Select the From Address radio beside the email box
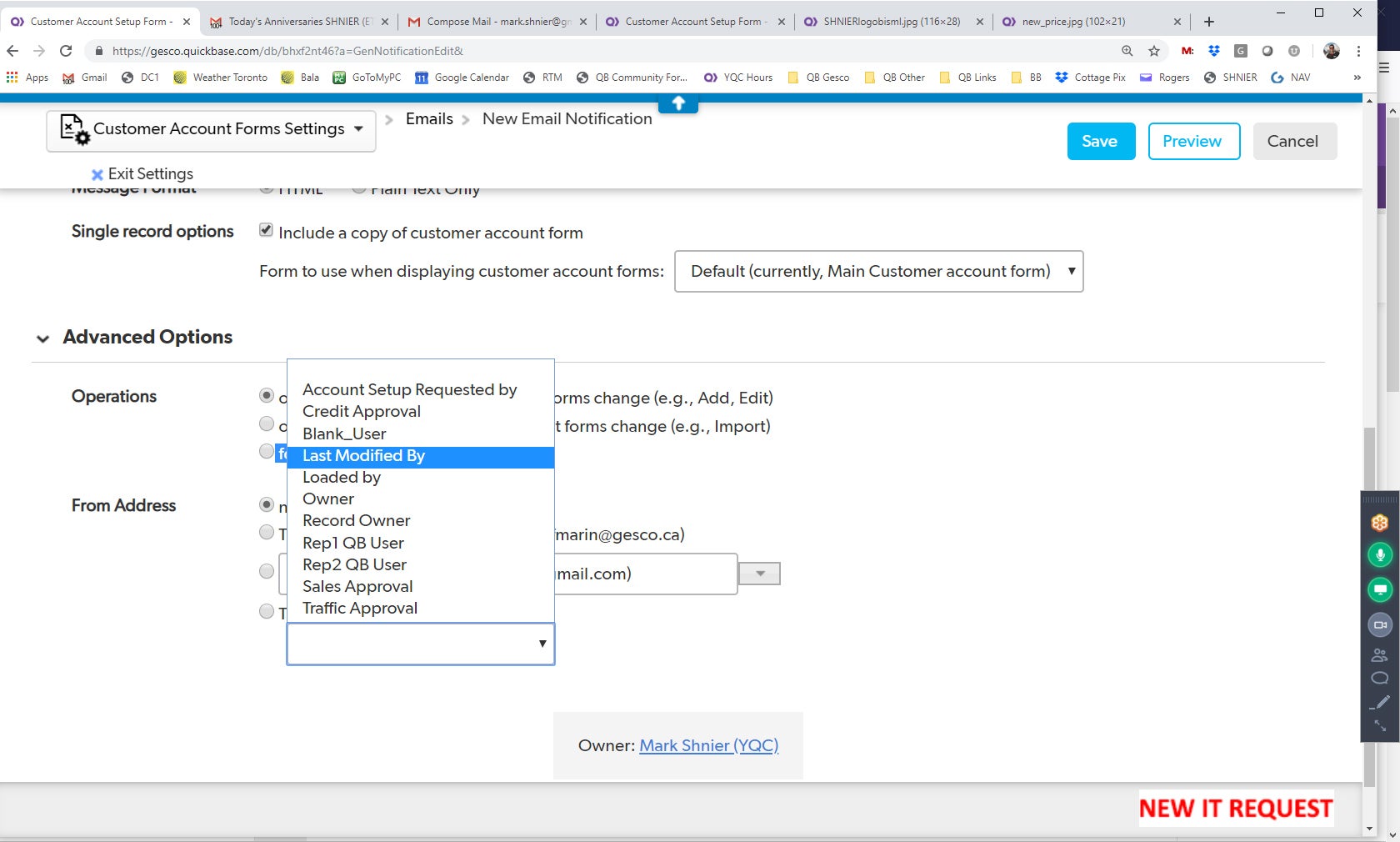 (x=267, y=571)
